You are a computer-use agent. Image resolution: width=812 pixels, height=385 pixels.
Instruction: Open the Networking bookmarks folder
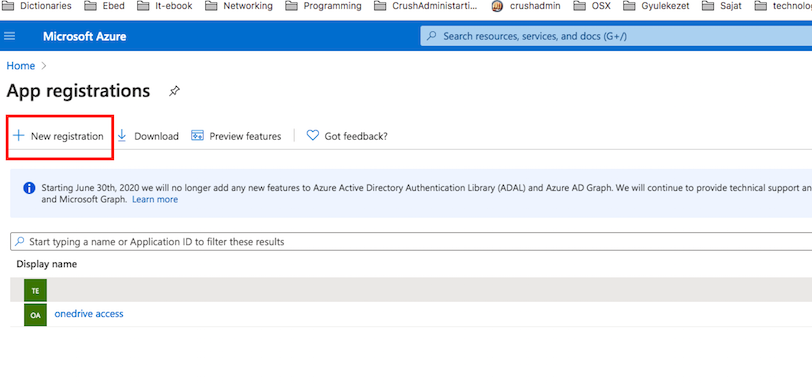click(x=239, y=6)
